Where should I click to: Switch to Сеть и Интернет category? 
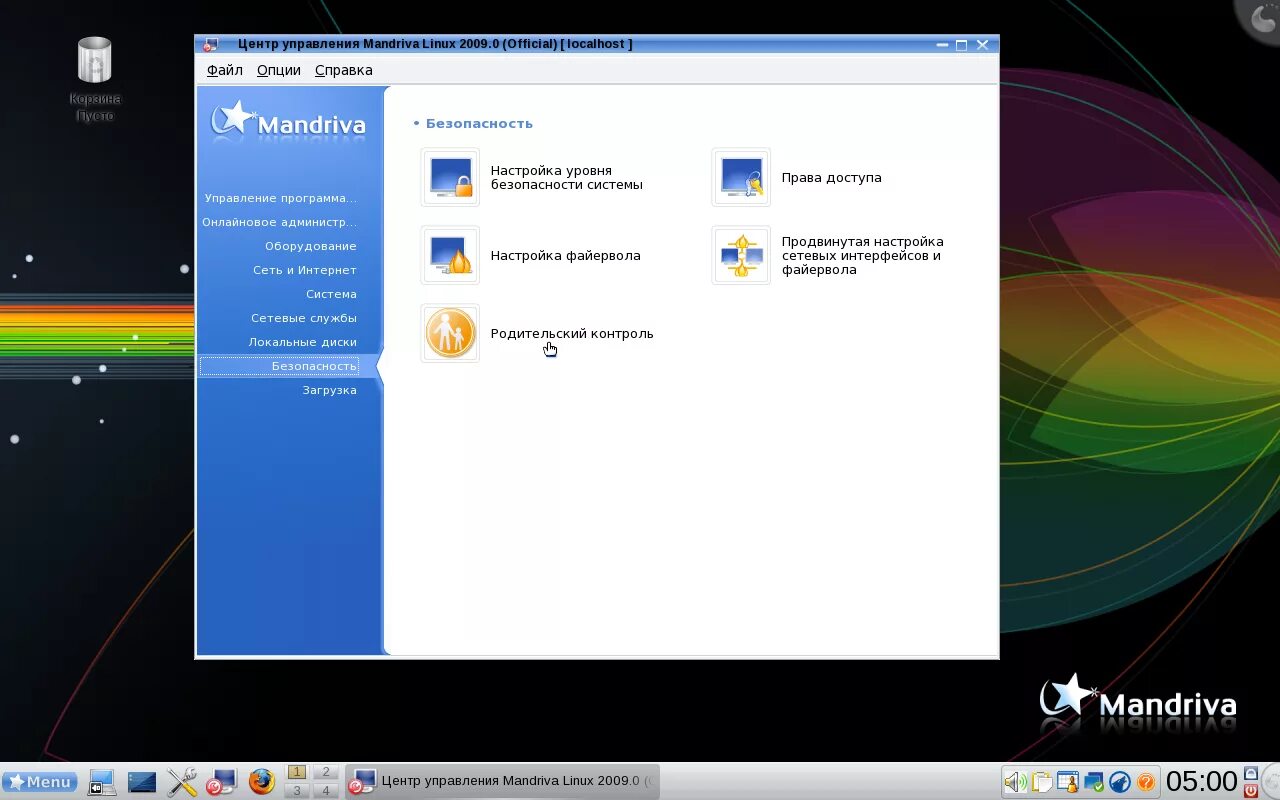point(304,270)
